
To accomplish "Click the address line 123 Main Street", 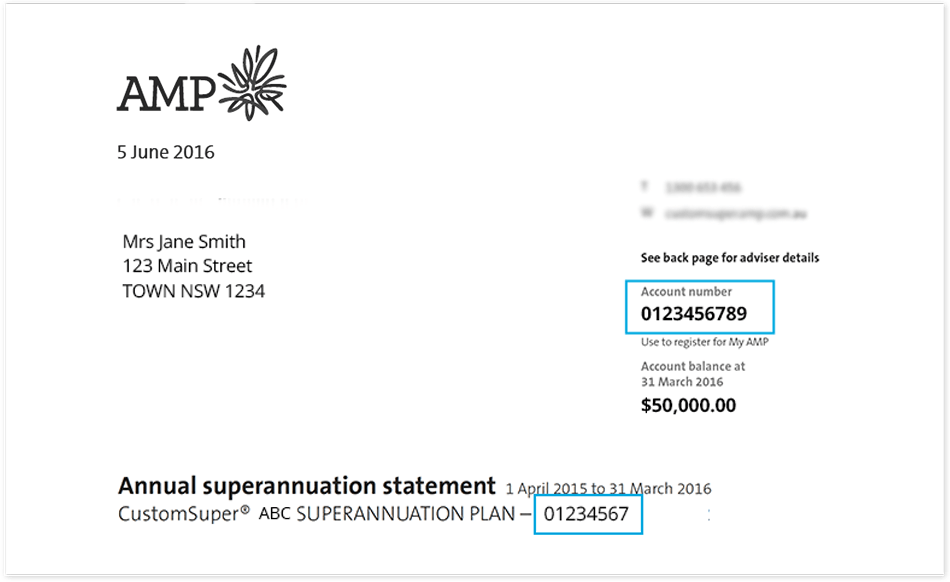I will tap(187, 266).
